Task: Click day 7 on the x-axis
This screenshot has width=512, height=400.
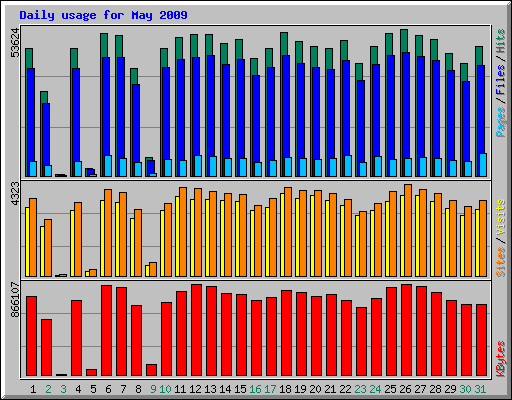Action: [x=123, y=389]
